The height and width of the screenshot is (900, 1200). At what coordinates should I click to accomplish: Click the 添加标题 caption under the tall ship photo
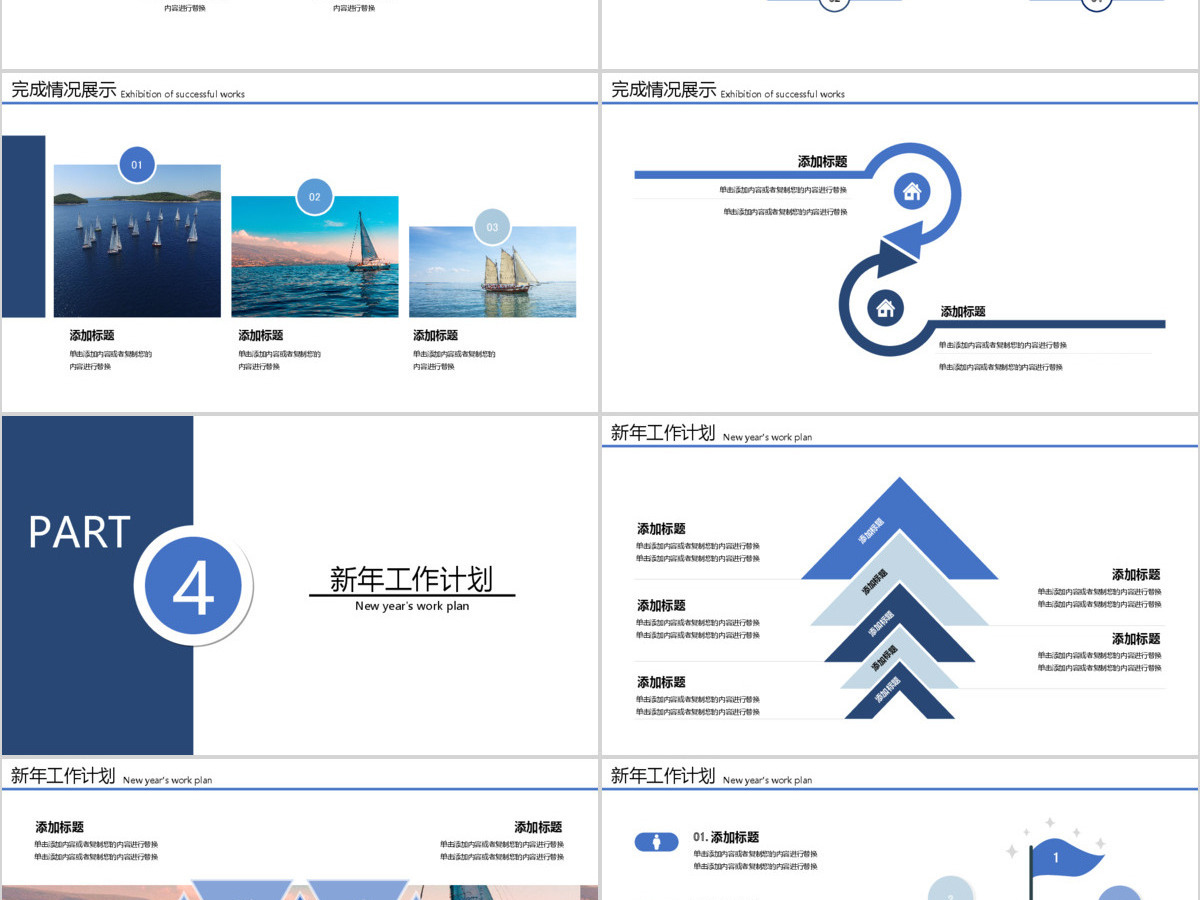(x=436, y=336)
